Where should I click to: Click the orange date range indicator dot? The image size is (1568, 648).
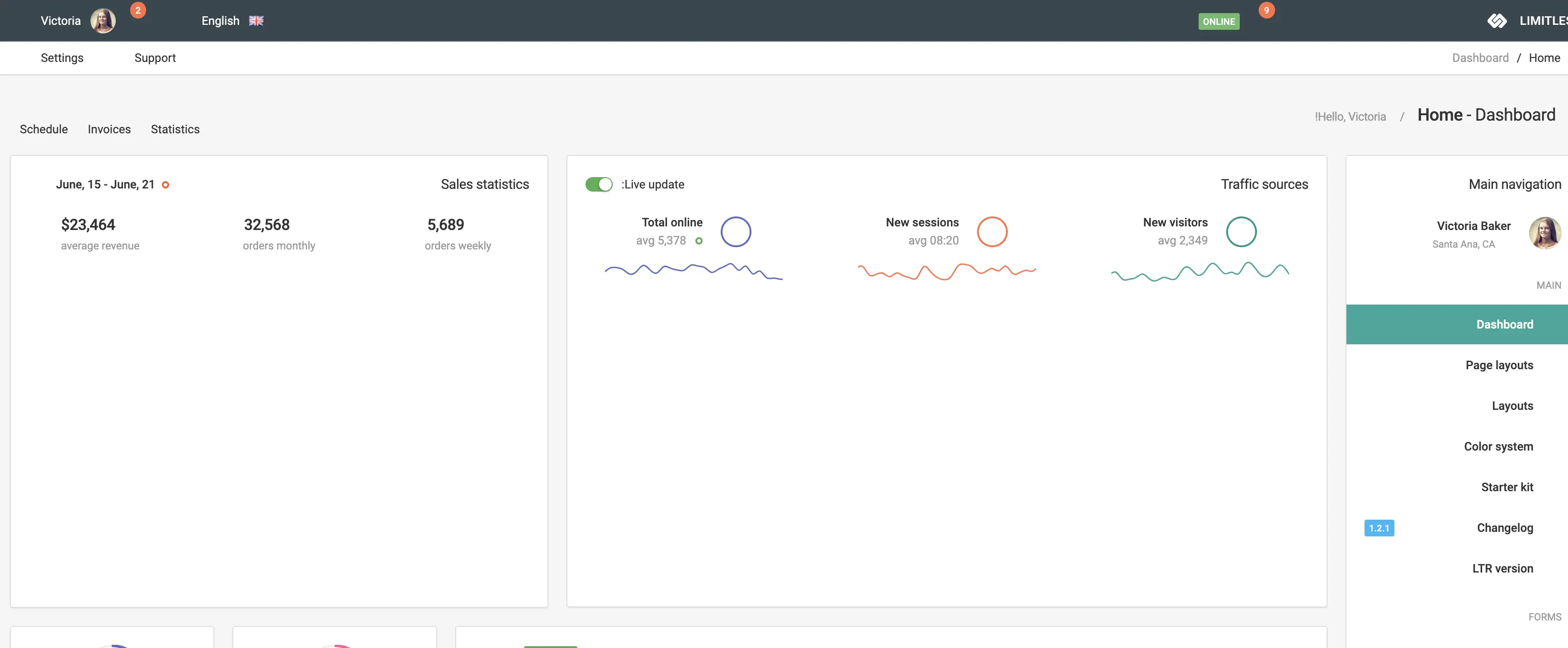(165, 184)
